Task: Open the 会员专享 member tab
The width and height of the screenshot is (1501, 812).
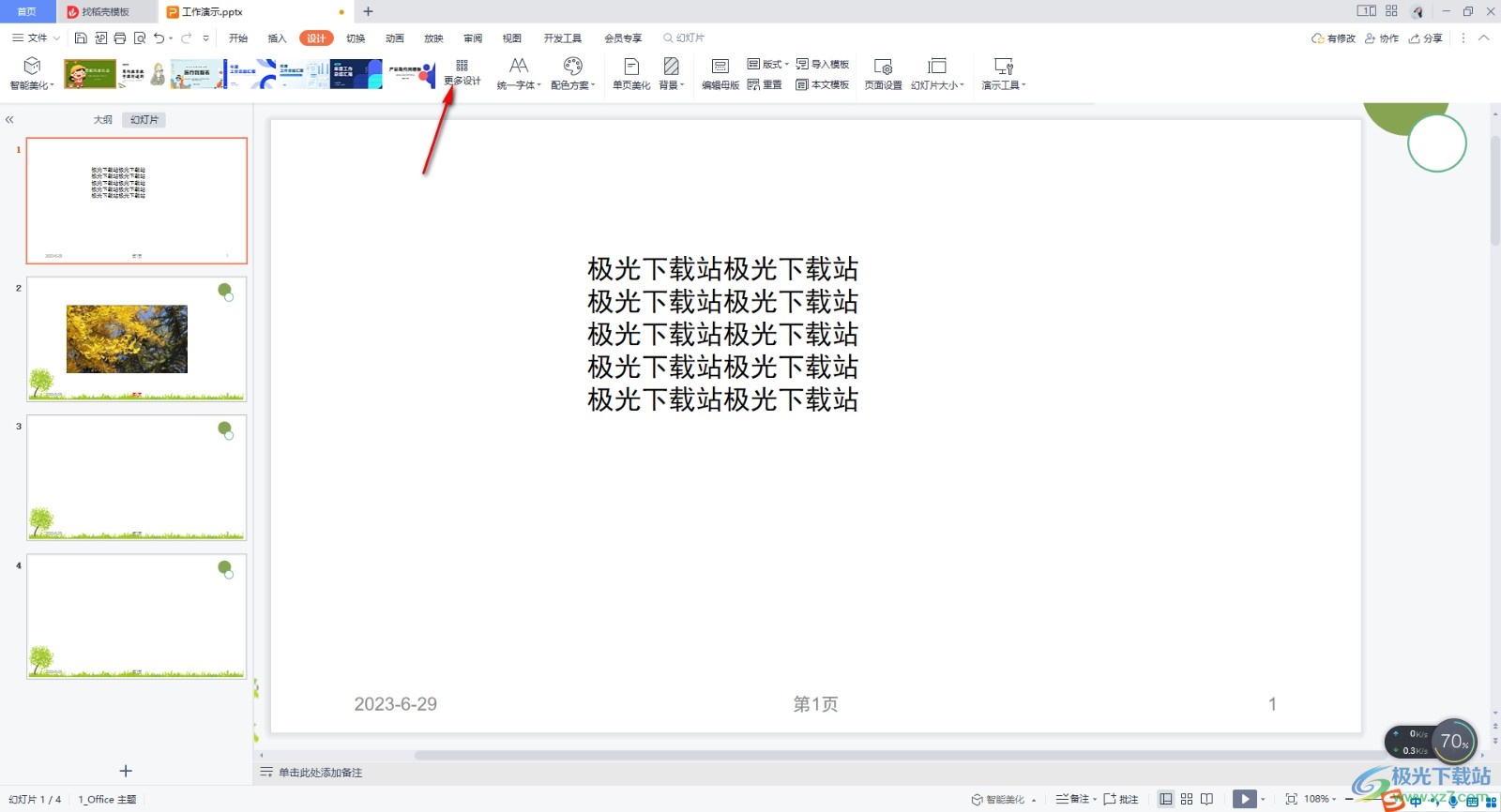Action: (x=623, y=38)
